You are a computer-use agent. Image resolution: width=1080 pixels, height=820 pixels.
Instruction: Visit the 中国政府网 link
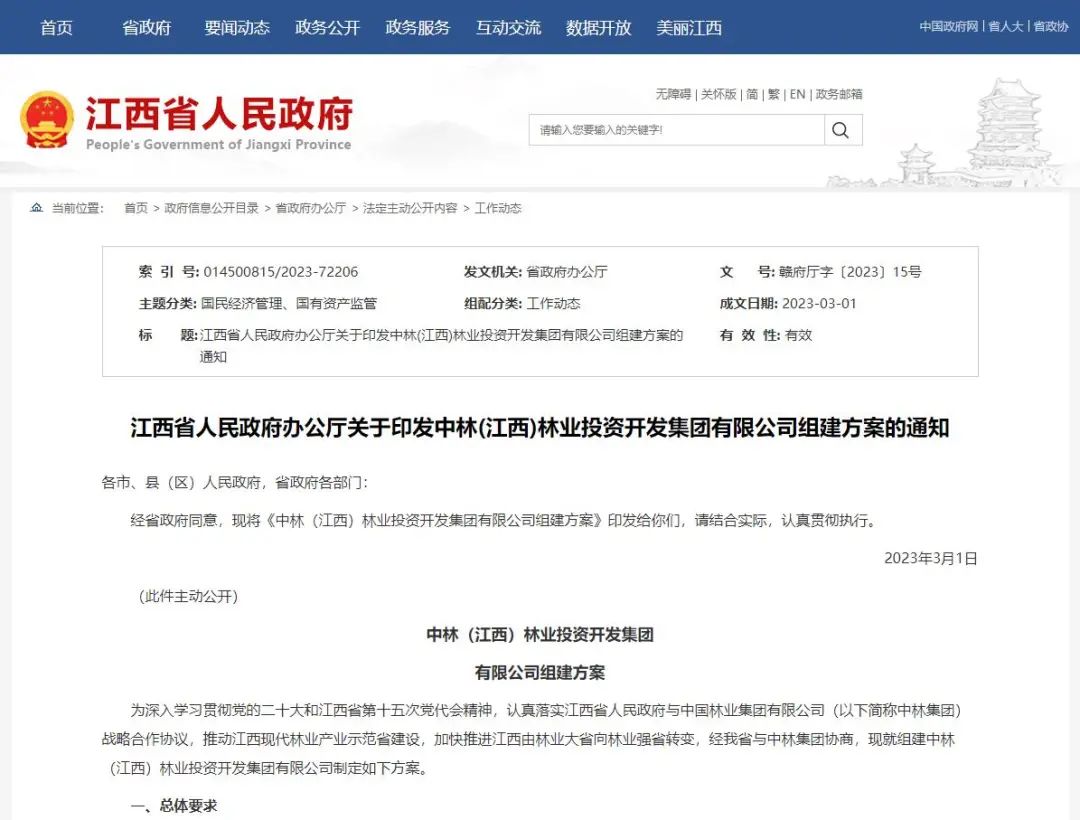coord(948,26)
